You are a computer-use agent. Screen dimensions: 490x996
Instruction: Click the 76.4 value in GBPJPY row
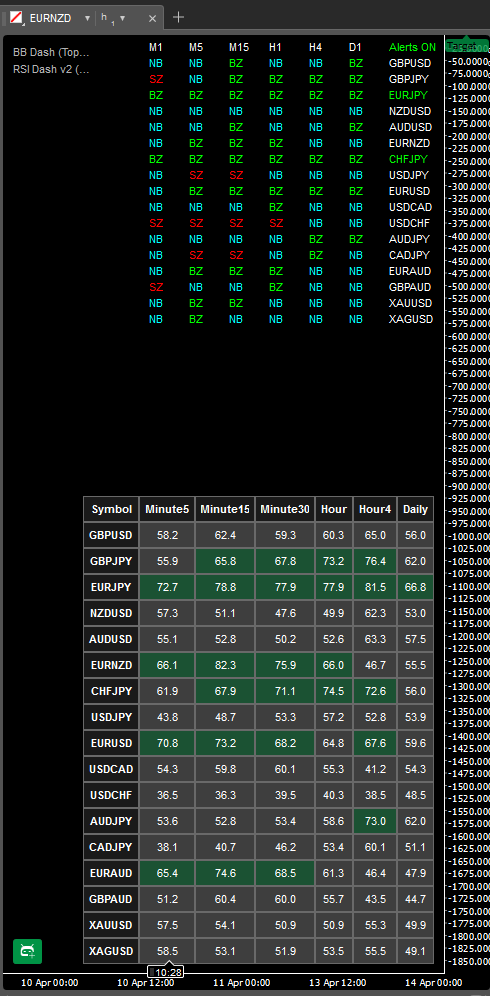(x=375, y=562)
